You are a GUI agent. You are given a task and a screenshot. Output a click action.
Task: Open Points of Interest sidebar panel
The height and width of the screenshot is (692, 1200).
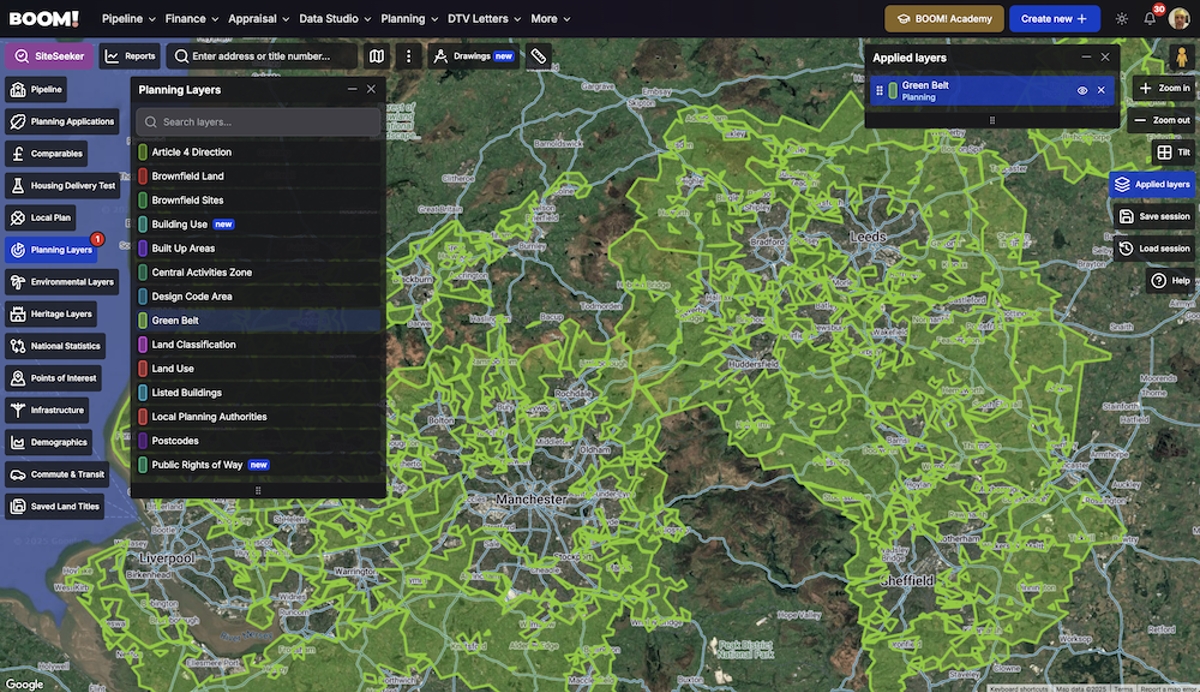[53, 377]
